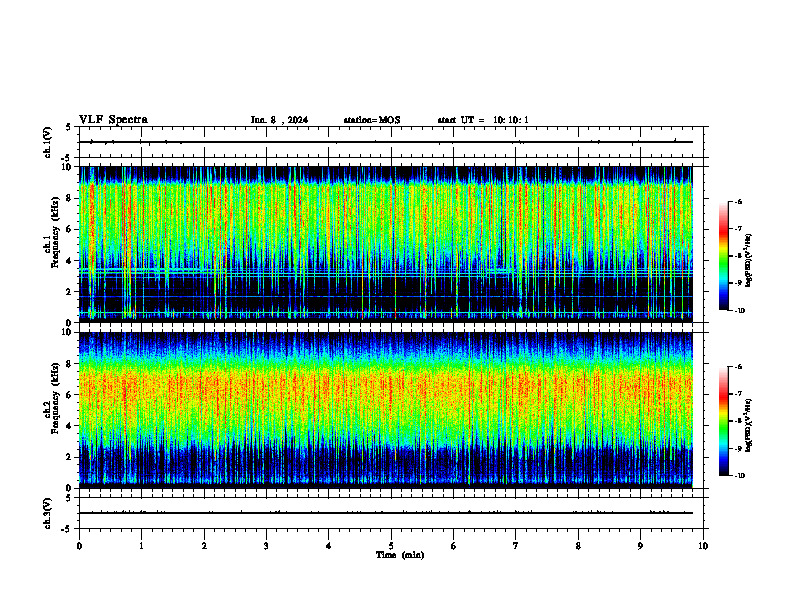
Task: Click the "2" kHz tick on ch.2 frequency axis
Action: [70, 457]
